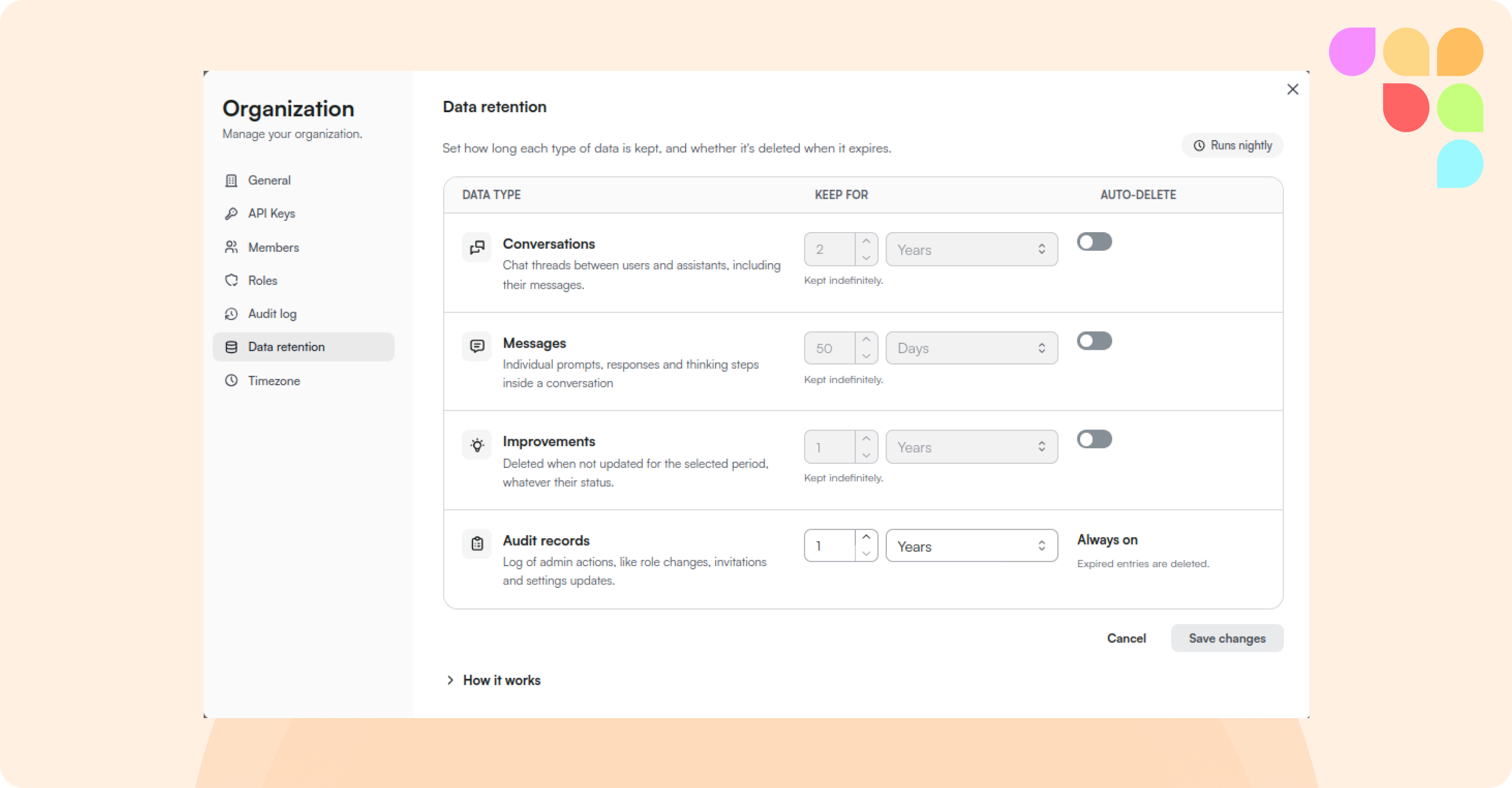Click the clock icon in Runs nightly badge
This screenshot has height=788, width=1512.
click(x=1199, y=146)
